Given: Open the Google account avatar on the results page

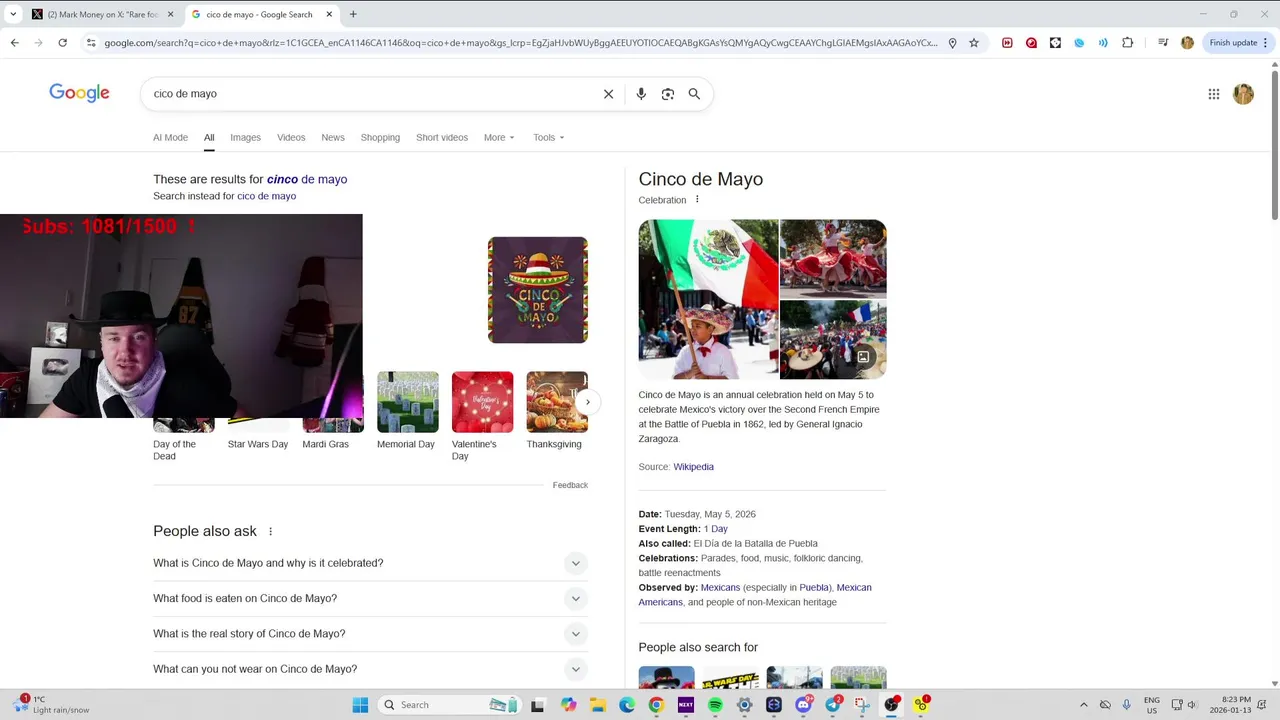Looking at the screenshot, I should pos(1243,94).
